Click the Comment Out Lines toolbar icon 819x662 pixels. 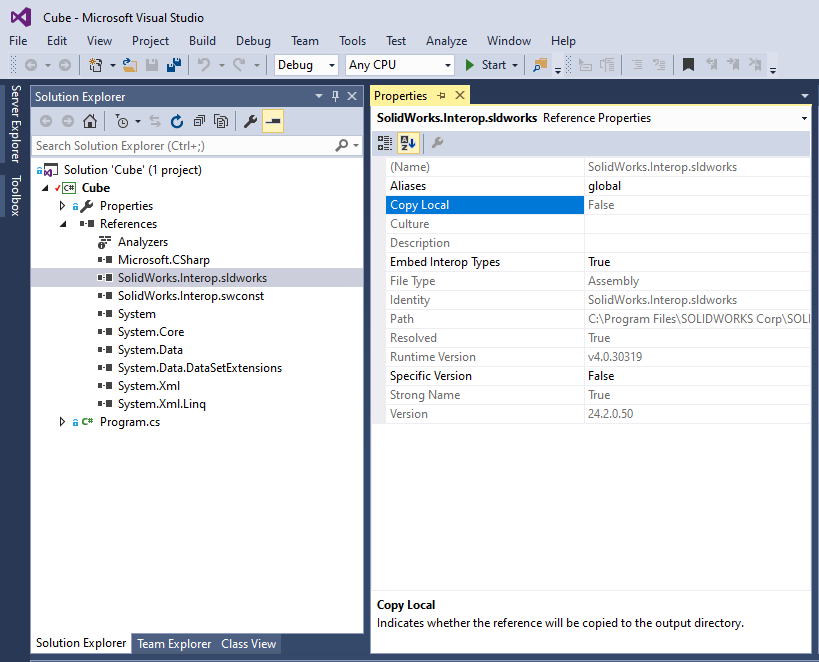(x=637, y=65)
